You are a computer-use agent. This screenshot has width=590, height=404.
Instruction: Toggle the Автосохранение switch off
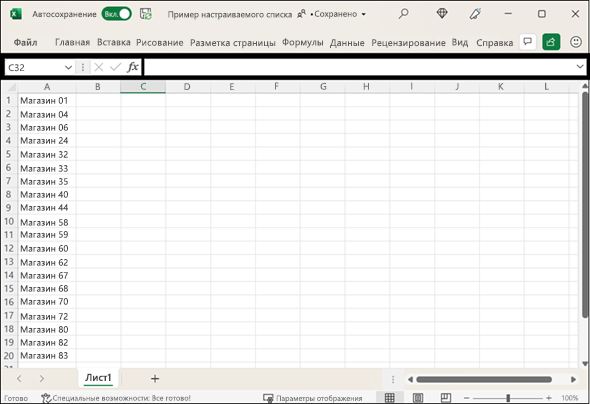tap(117, 14)
